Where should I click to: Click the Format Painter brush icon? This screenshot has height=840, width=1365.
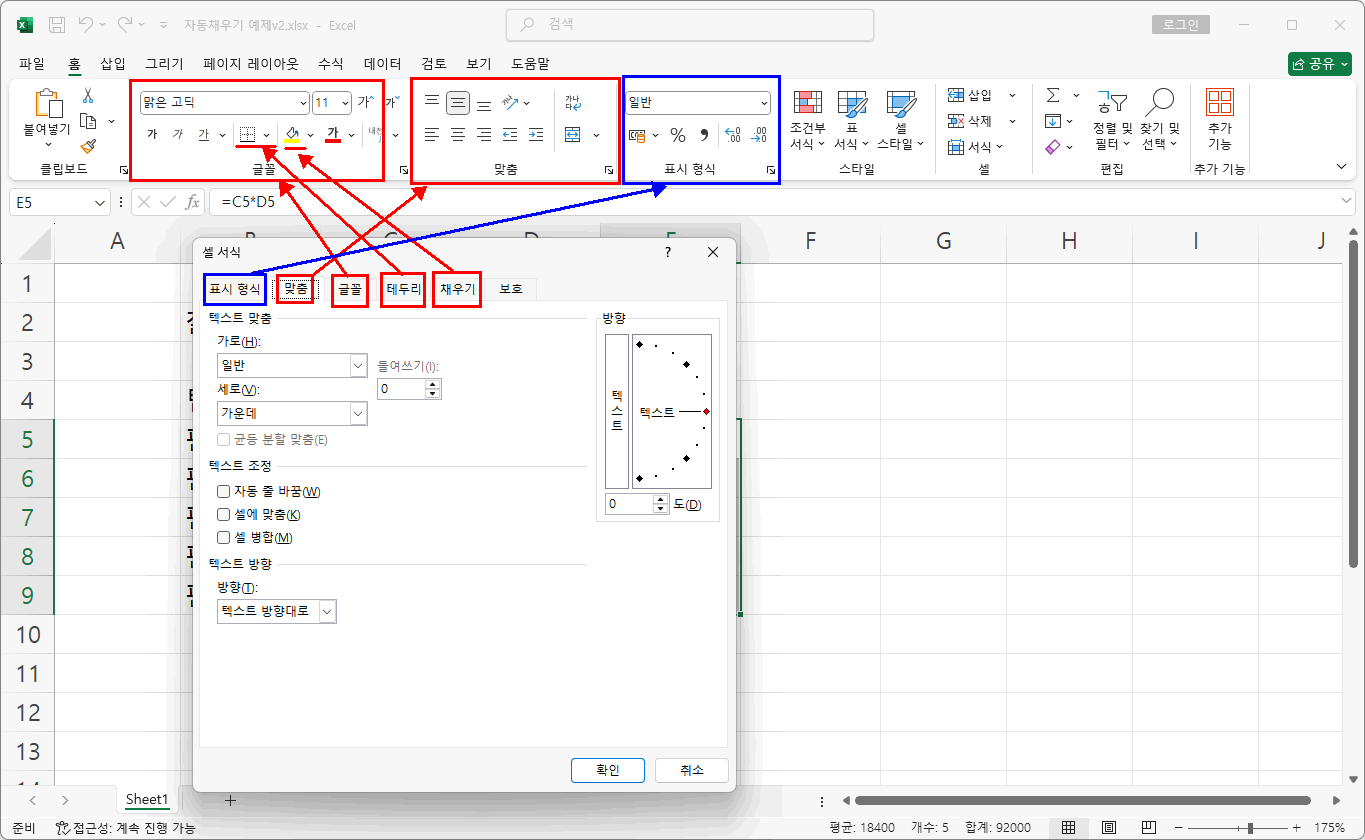[x=88, y=146]
